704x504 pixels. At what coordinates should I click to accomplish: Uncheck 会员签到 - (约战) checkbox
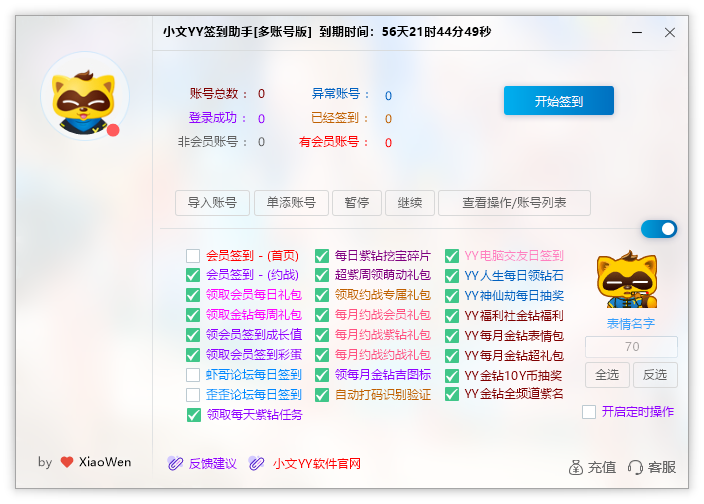193,275
